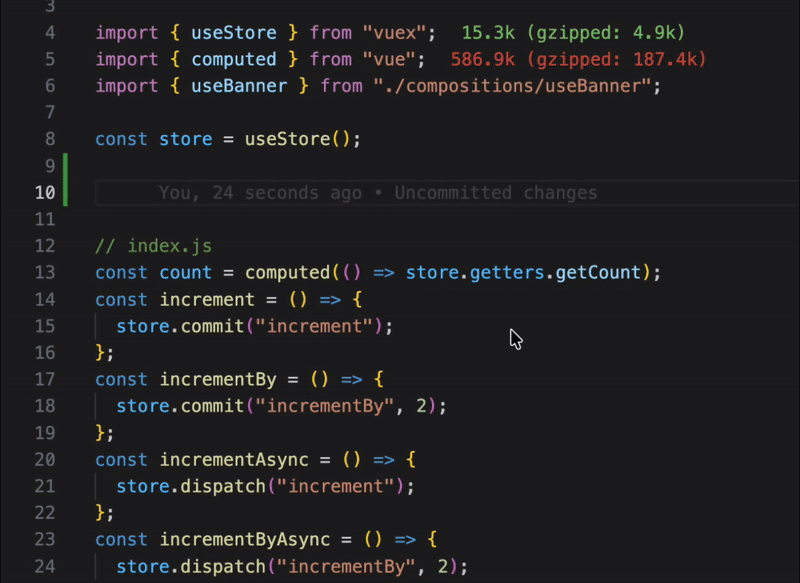Click line number 10 in the gutter
This screenshot has height=583, width=800.
[45, 193]
